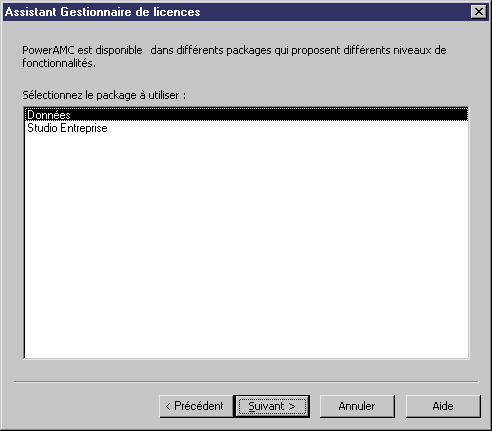
Task: Click the Suivant > button
Action: pos(272,406)
